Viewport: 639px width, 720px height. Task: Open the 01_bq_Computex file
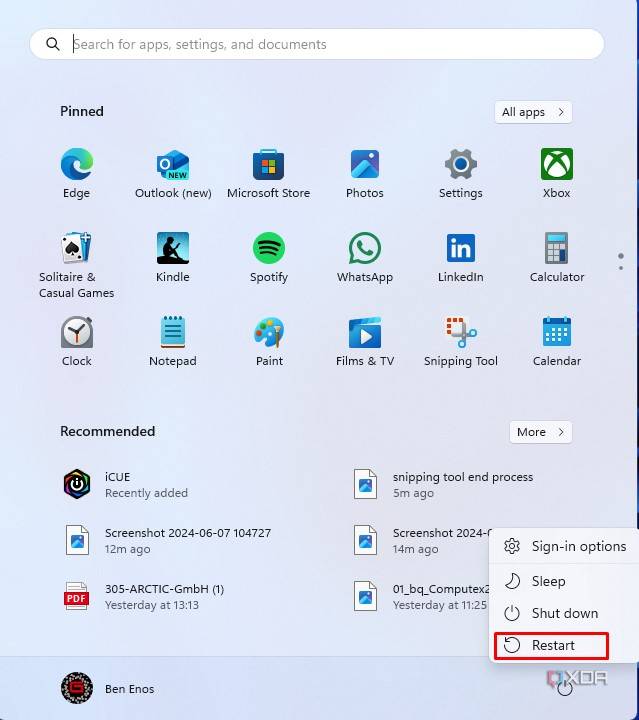420,596
